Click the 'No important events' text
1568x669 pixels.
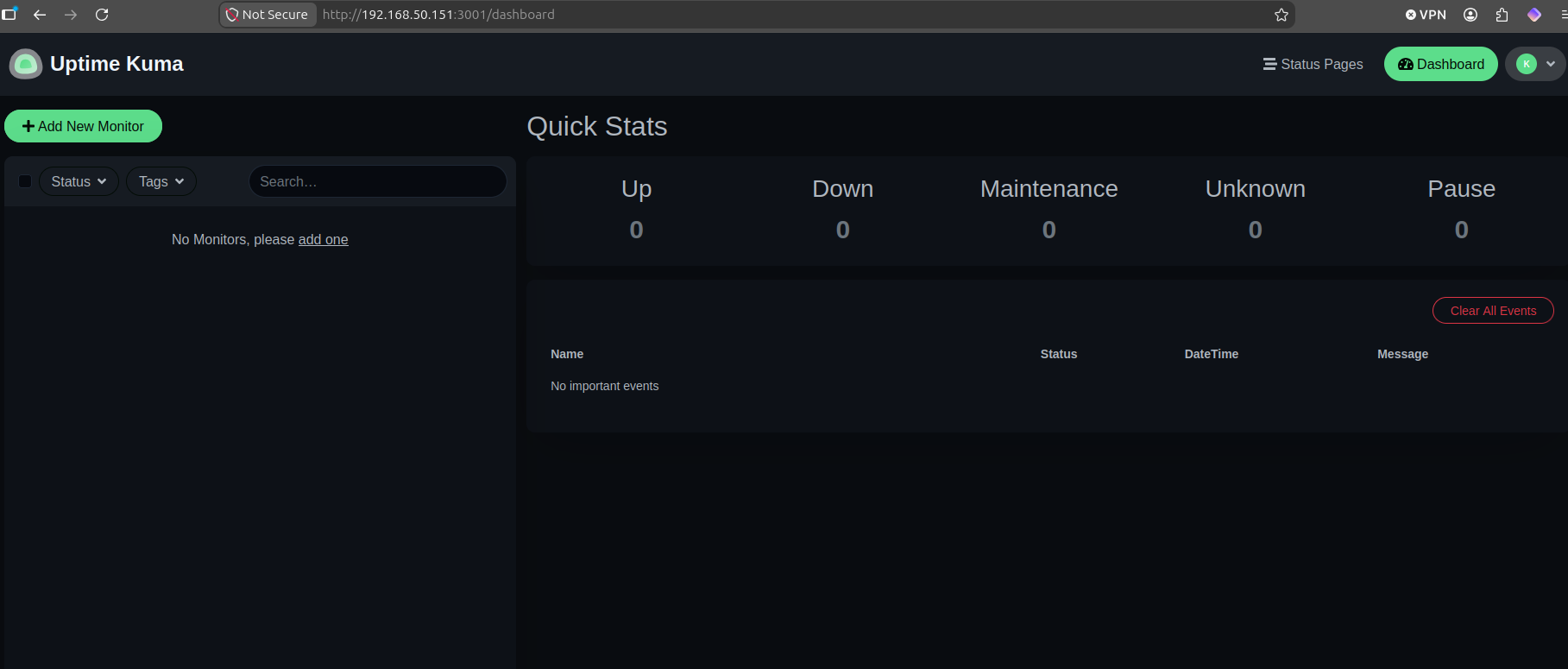[x=605, y=386]
